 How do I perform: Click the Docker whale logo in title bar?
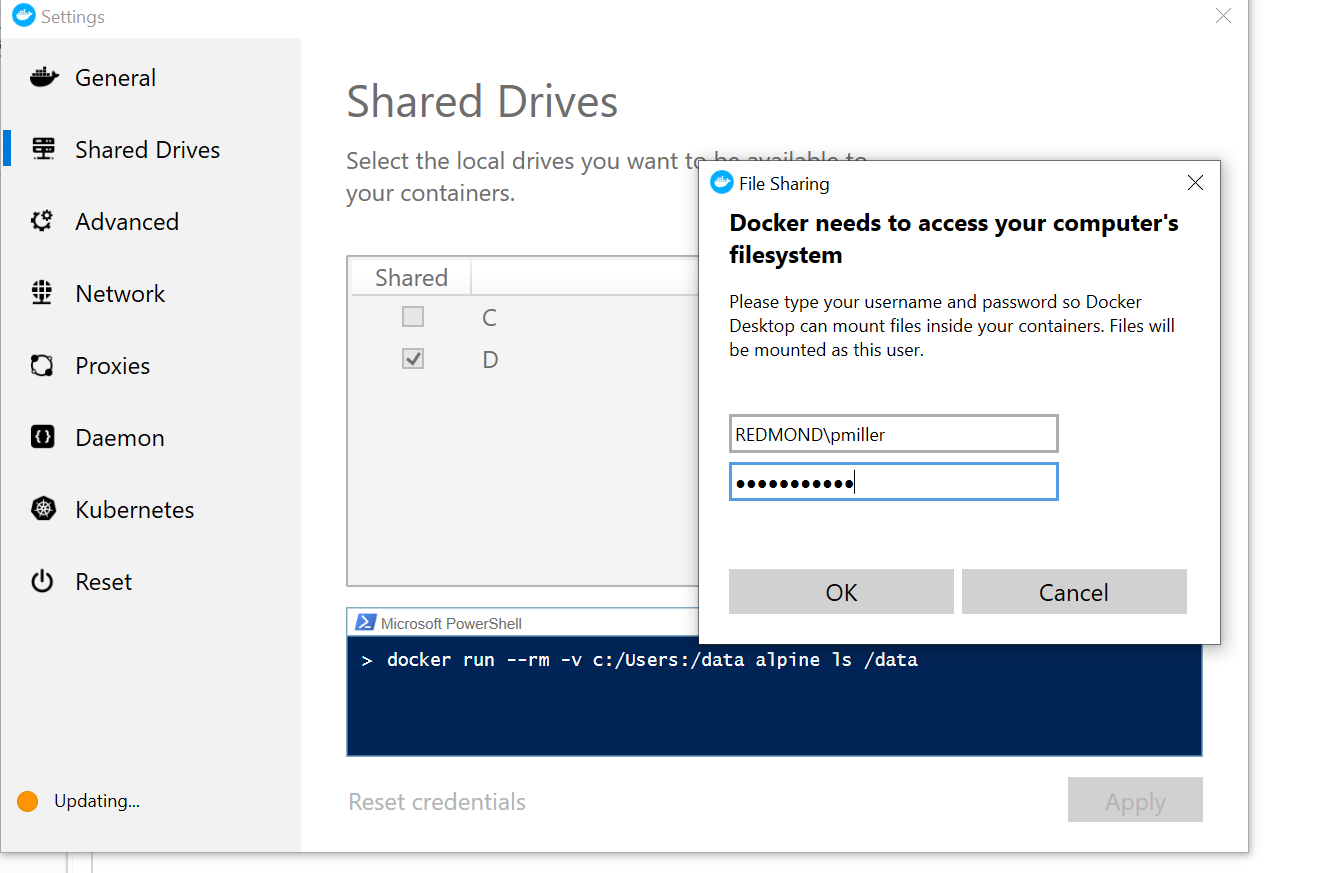(x=22, y=16)
